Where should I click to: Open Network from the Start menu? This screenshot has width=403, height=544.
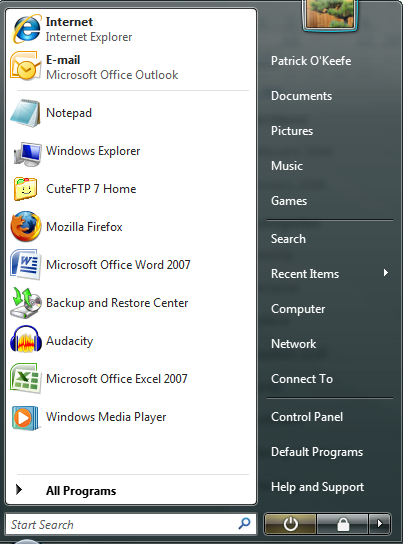tap(293, 344)
